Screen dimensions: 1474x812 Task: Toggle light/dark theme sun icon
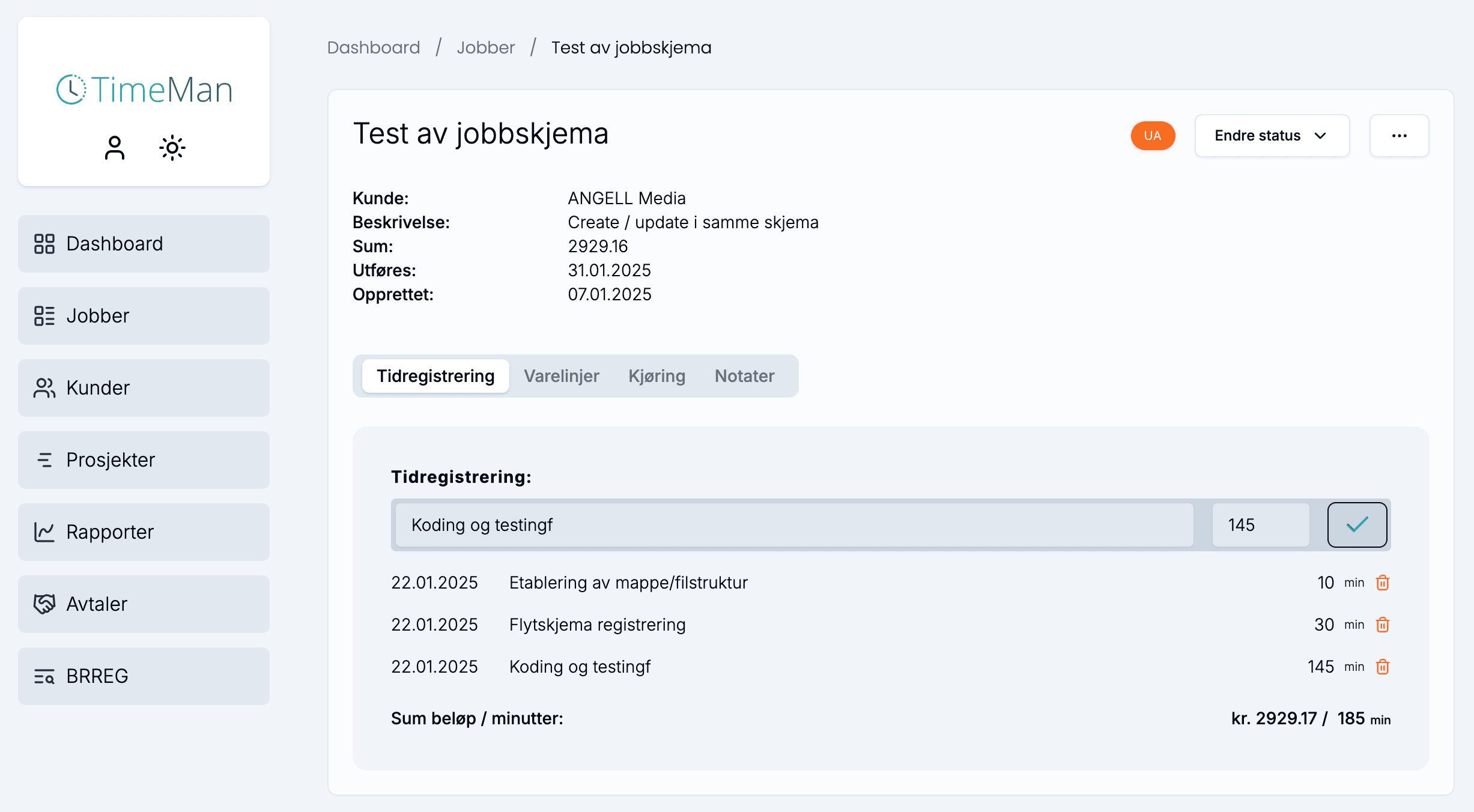pyautogui.click(x=172, y=148)
